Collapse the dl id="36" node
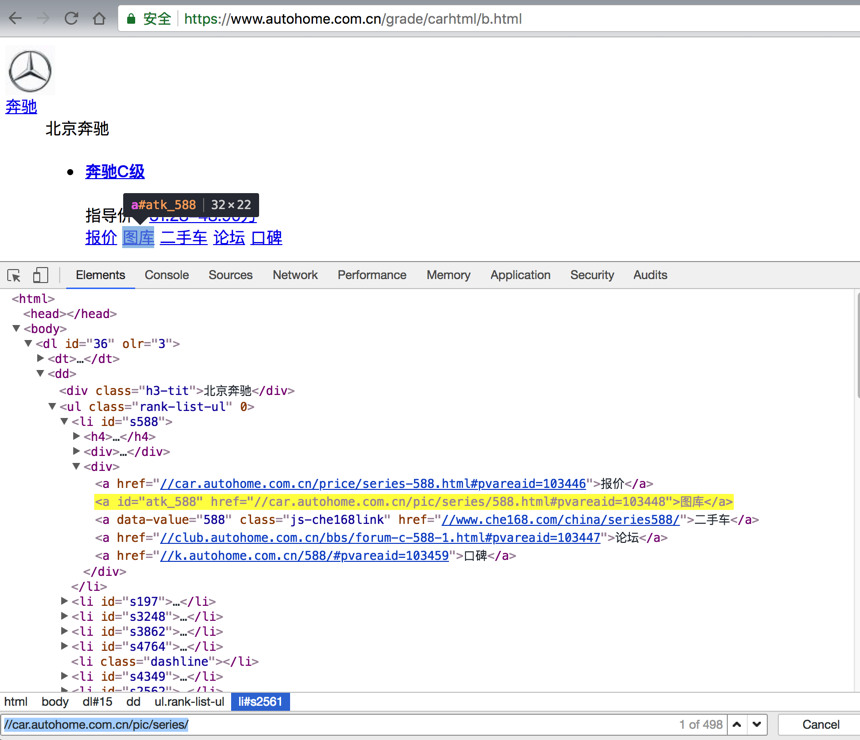The width and height of the screenshot is (860, 740). tap(28, 343)
